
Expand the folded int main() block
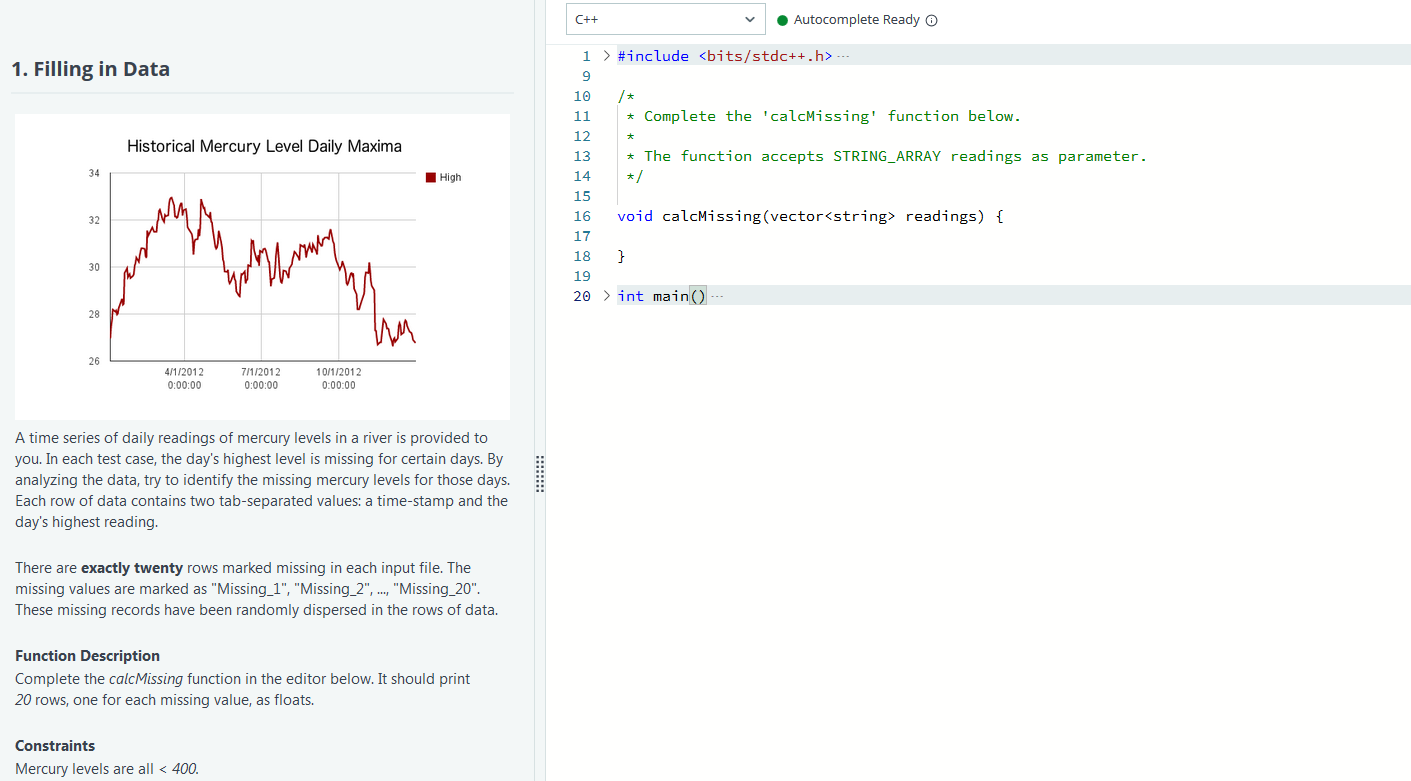click(606, 296)
